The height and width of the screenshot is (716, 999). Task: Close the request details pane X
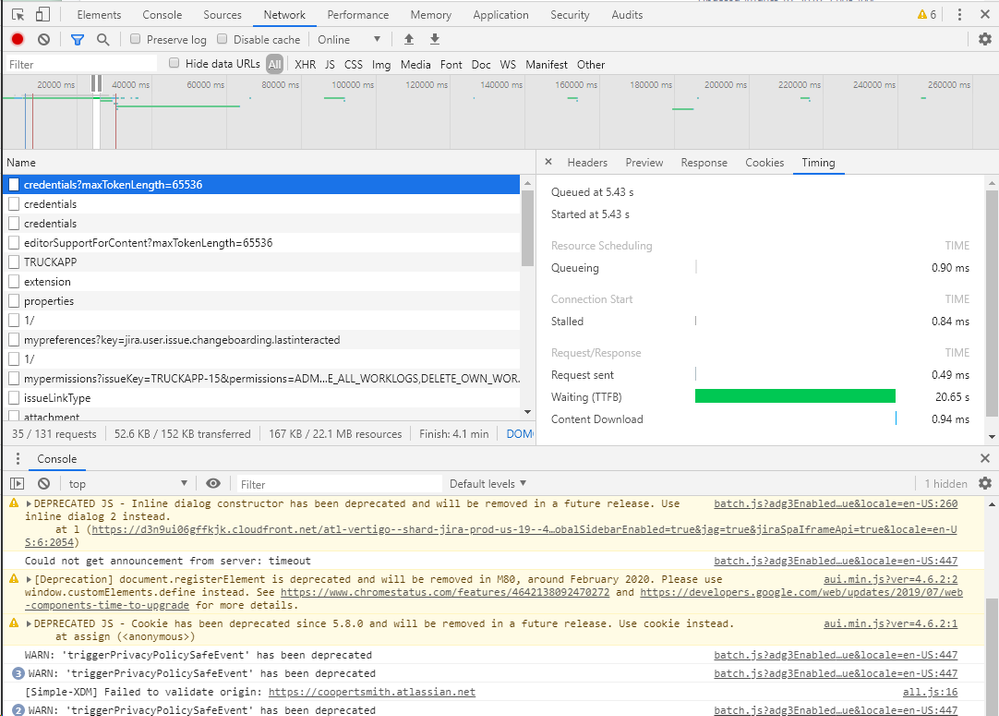point(549,162)
